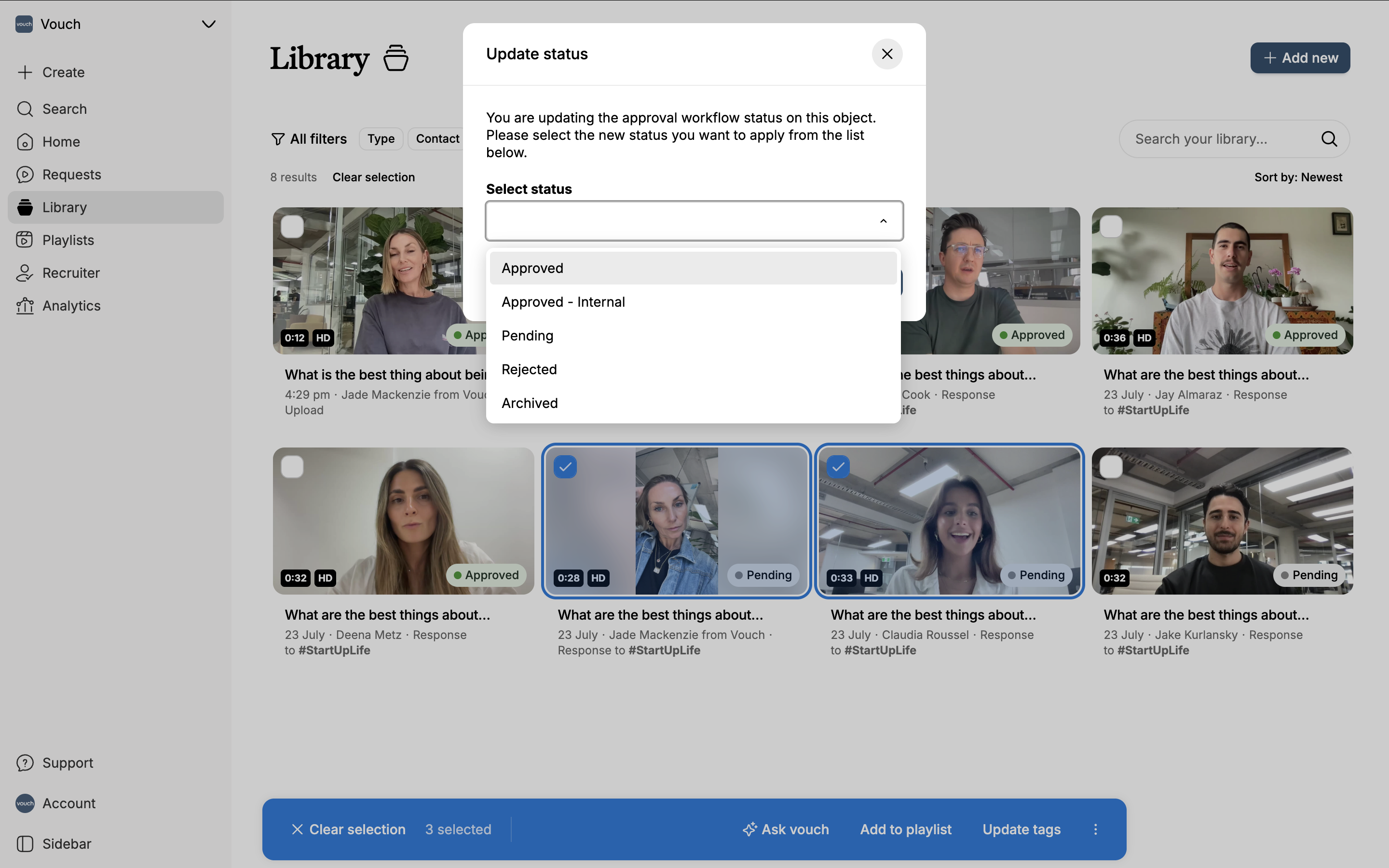This screenshot has height=868, width=1389.
Task: Click #StartUpLife link under Jay Almaraz
Action: click(x=1153, y=410)
